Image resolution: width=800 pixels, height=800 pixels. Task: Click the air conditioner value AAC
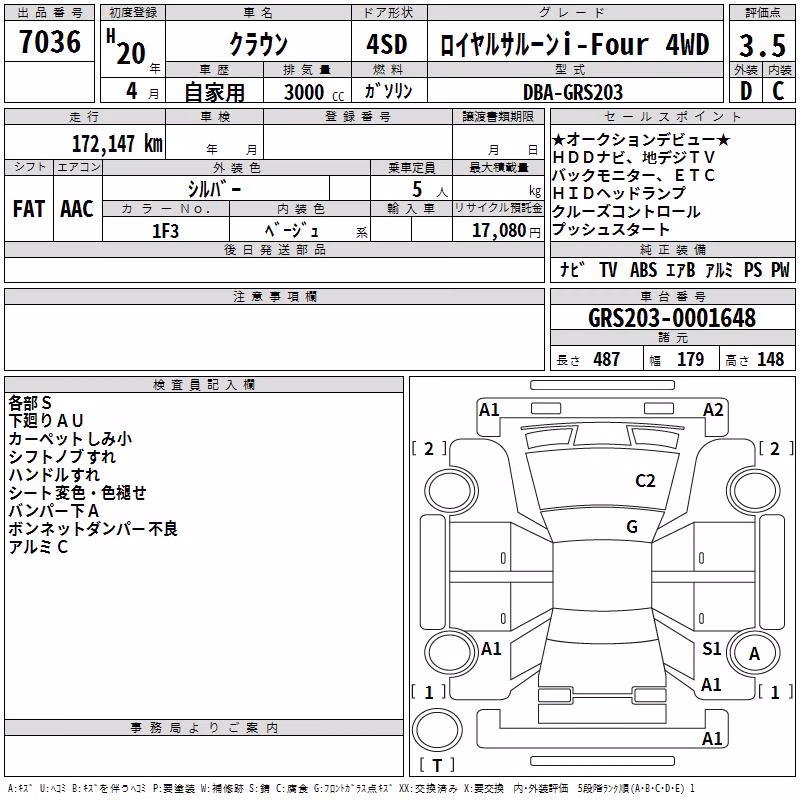[x=77, y=209]
